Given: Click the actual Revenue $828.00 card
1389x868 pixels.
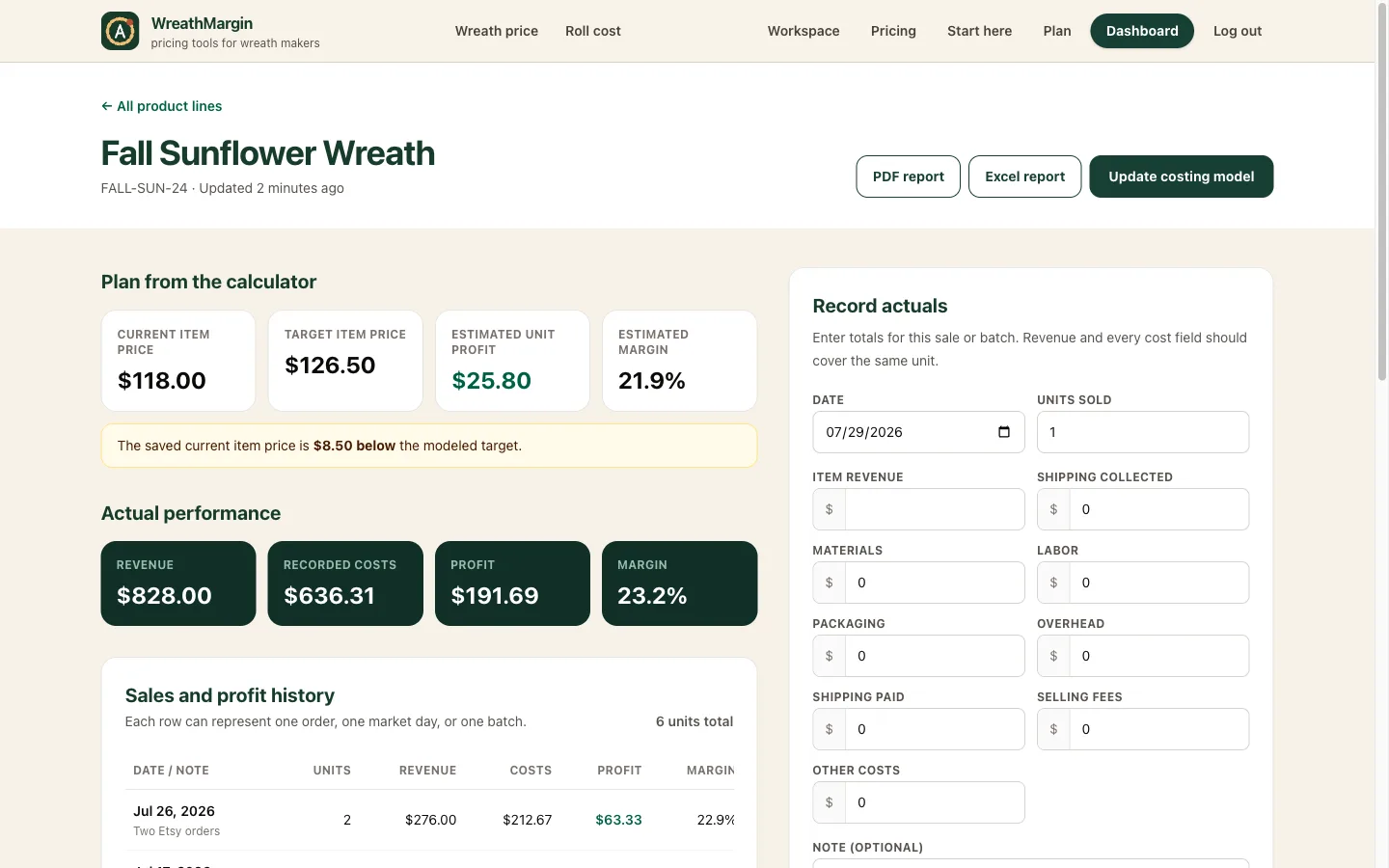Looking at the screenshot, I should 178,583.
